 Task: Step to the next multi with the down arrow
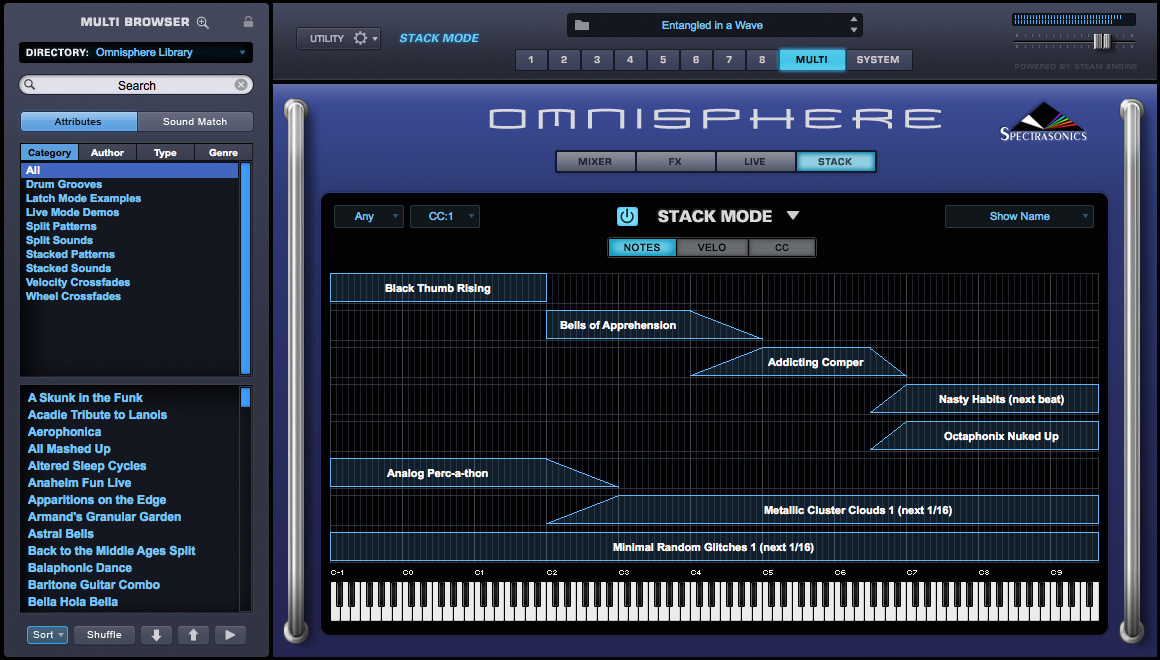[854, 30]
